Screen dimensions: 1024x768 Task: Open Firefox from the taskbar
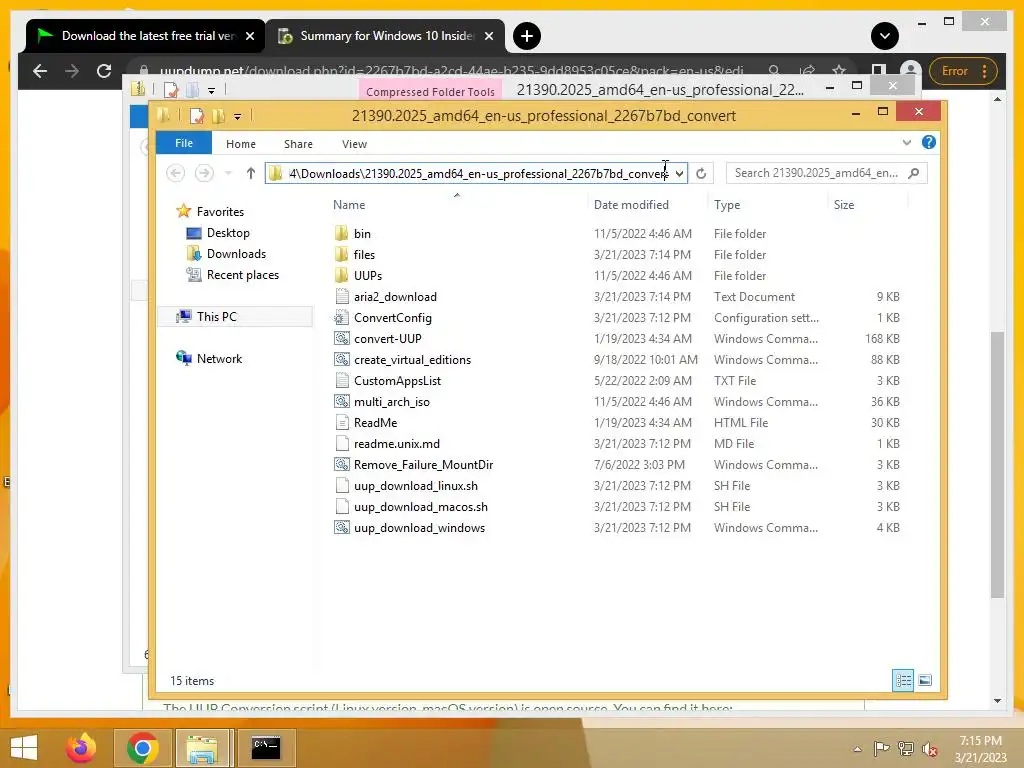click(81, 748)
